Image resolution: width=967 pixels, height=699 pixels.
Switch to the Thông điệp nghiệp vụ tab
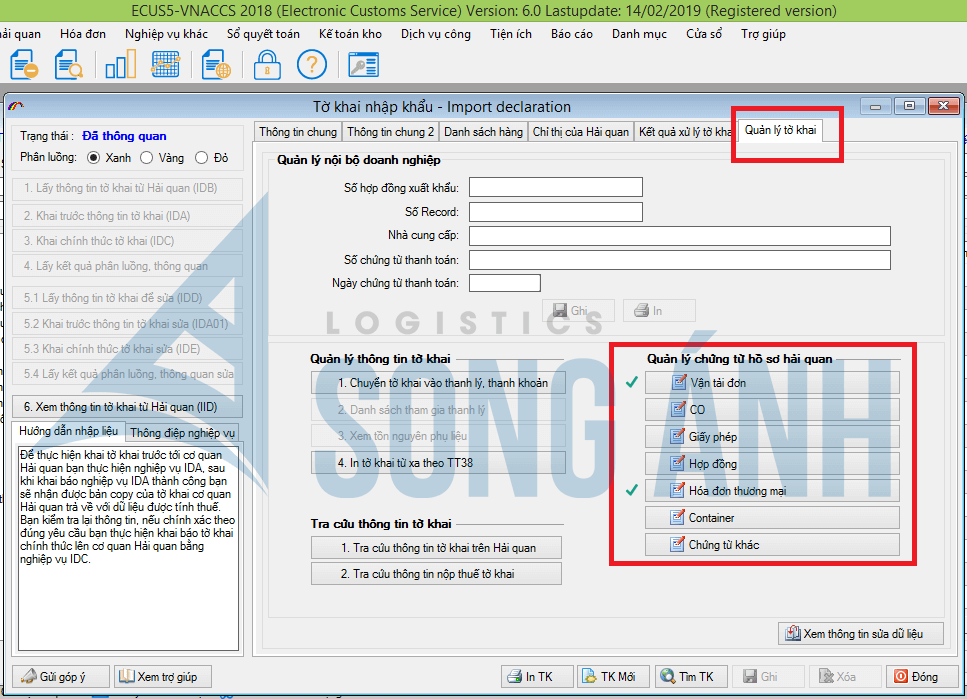tap(183, 433)
